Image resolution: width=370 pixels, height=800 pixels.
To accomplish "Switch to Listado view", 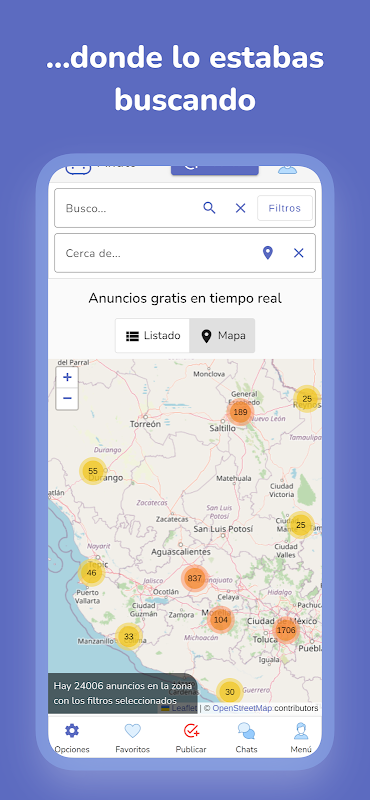I will (153, 336).
